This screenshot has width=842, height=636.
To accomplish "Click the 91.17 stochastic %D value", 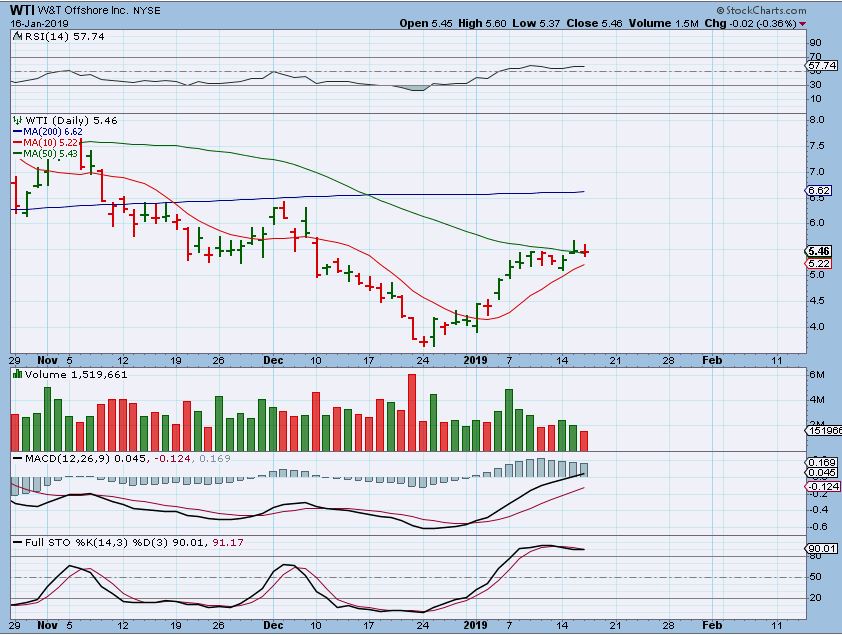I will click(228, 543).
